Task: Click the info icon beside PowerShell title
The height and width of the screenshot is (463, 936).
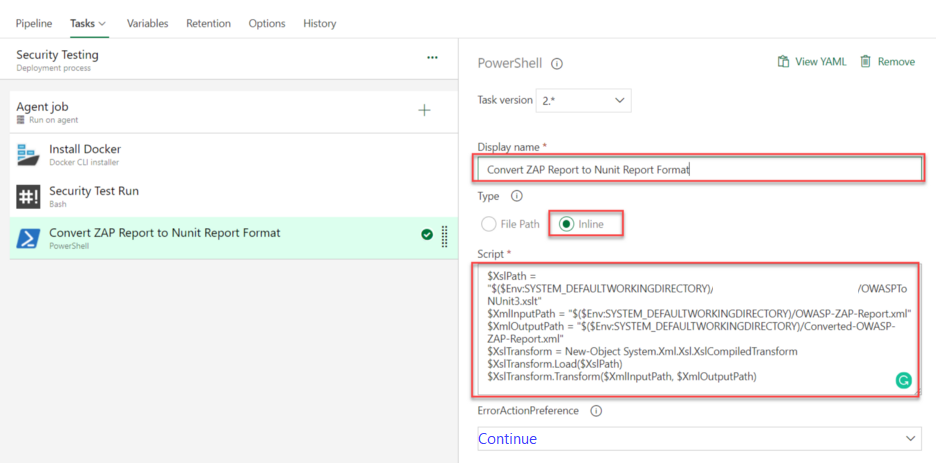Action: pos(557,63)
